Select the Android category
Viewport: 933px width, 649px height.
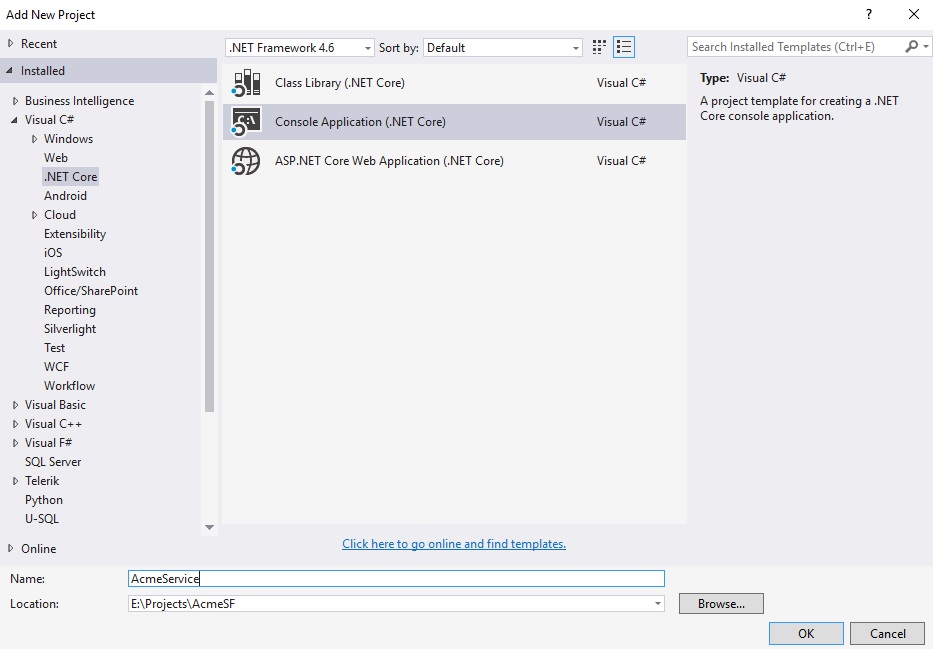coord(65,196)
